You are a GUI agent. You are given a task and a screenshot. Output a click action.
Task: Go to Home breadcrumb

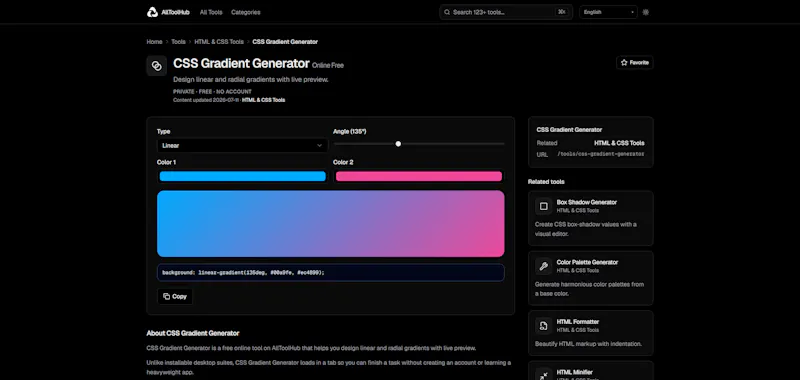pos(154,42)
